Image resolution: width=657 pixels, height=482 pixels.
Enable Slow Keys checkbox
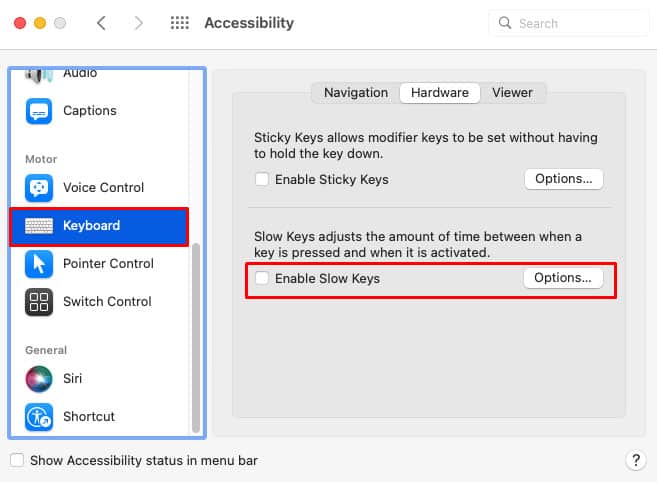point(262,278)
